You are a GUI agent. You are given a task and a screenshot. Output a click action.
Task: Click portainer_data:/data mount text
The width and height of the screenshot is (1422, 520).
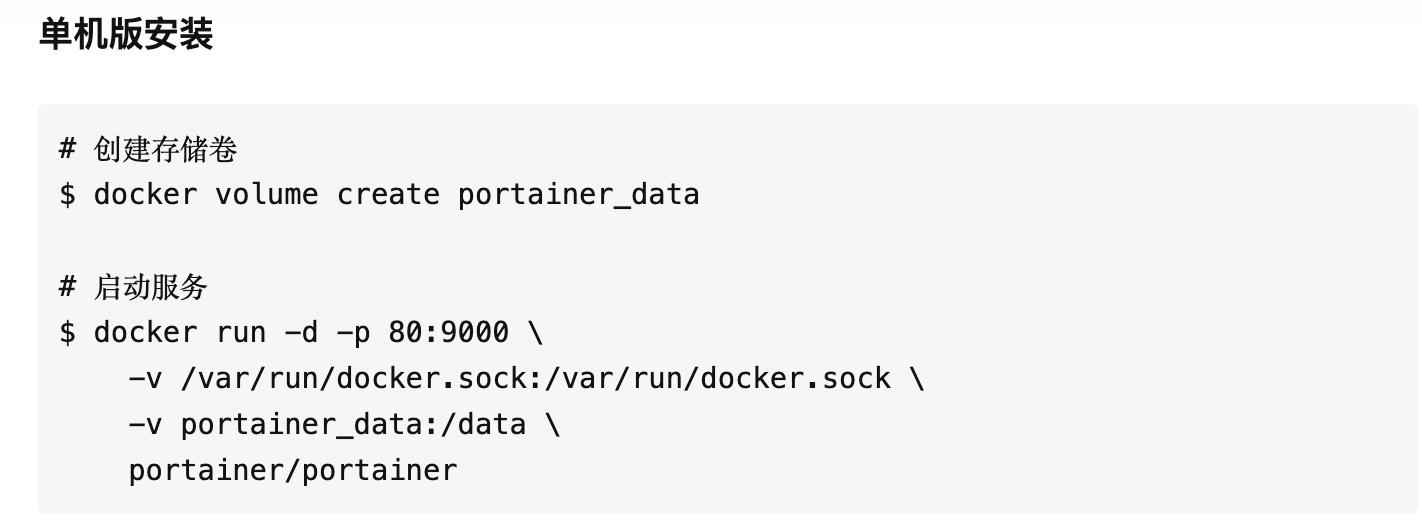[x=353, y=425]
